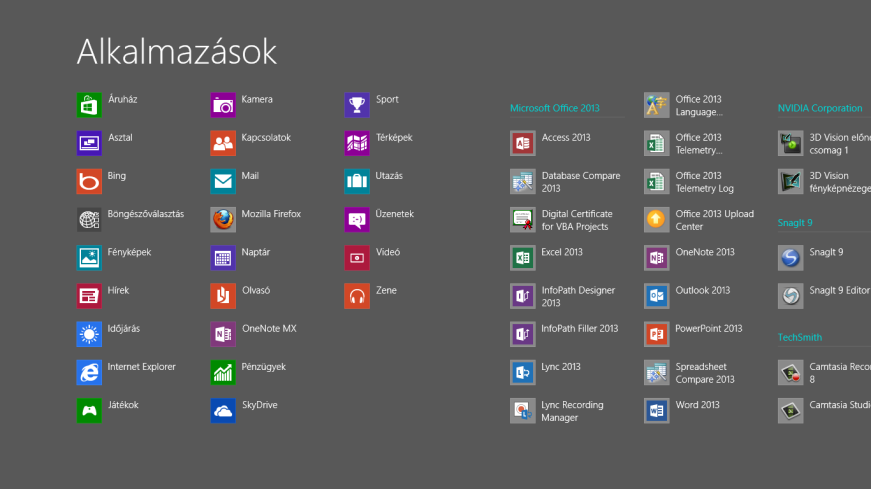The height and width of the screenshot is (489, 871).
Task: Launch the Word 2013 icon
Action: 657,411
